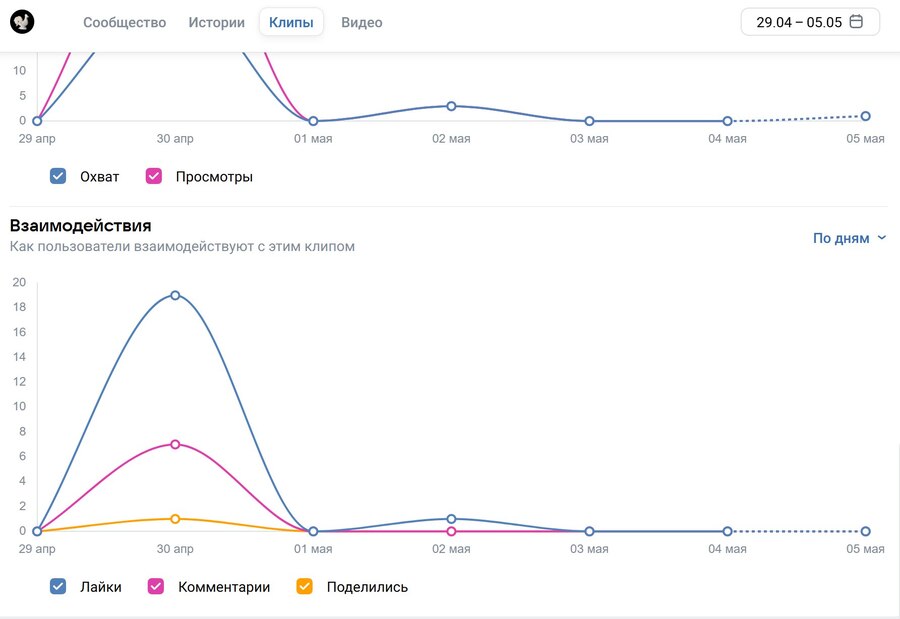Image resolution: width=900 pixels, height=619 pixels.
Task: Click the community avatar logo icon
Action: tap(22, 22)
